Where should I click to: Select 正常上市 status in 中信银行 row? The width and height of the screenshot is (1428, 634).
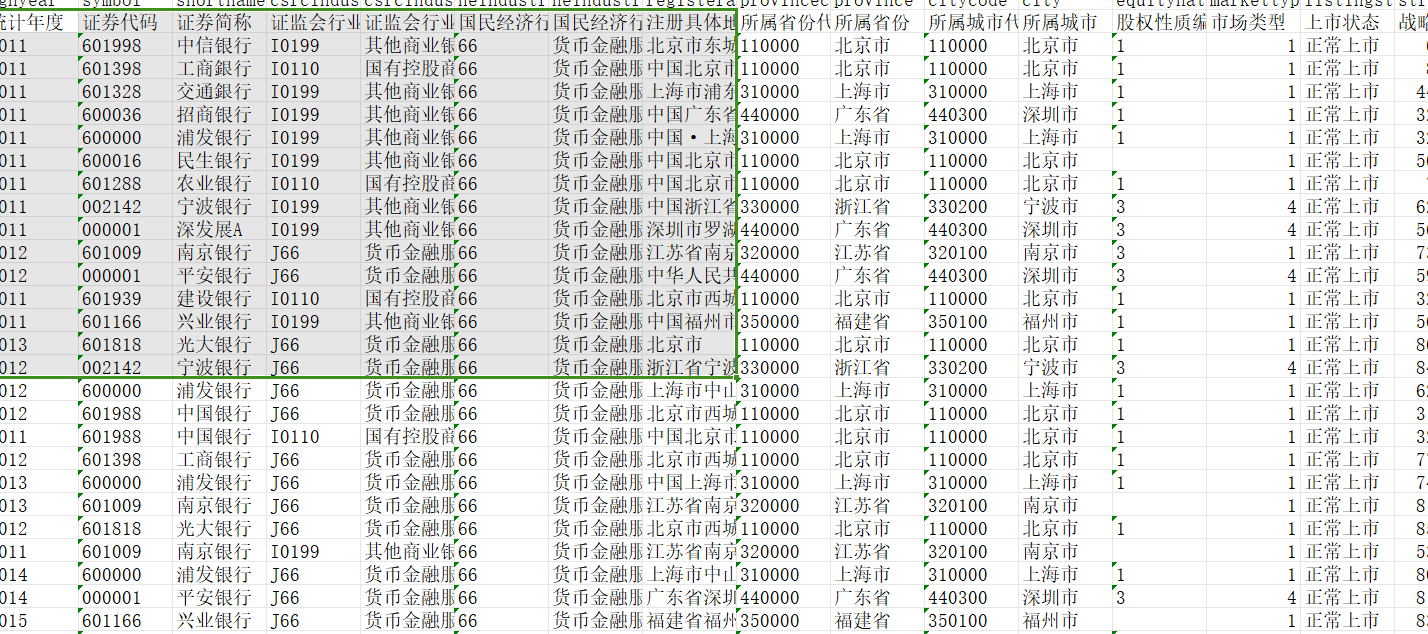click(x=1348, y=45)
